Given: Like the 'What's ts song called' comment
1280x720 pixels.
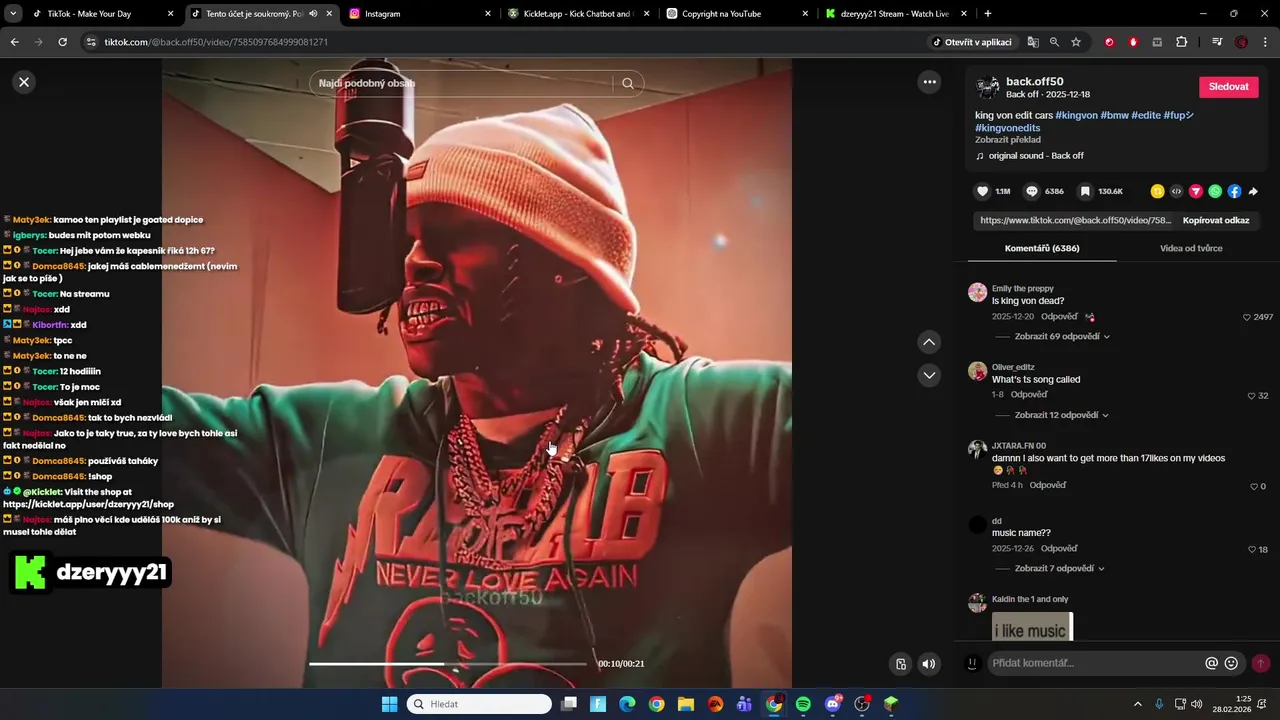Looking at the screenshot, I should tap(1251, 396).
